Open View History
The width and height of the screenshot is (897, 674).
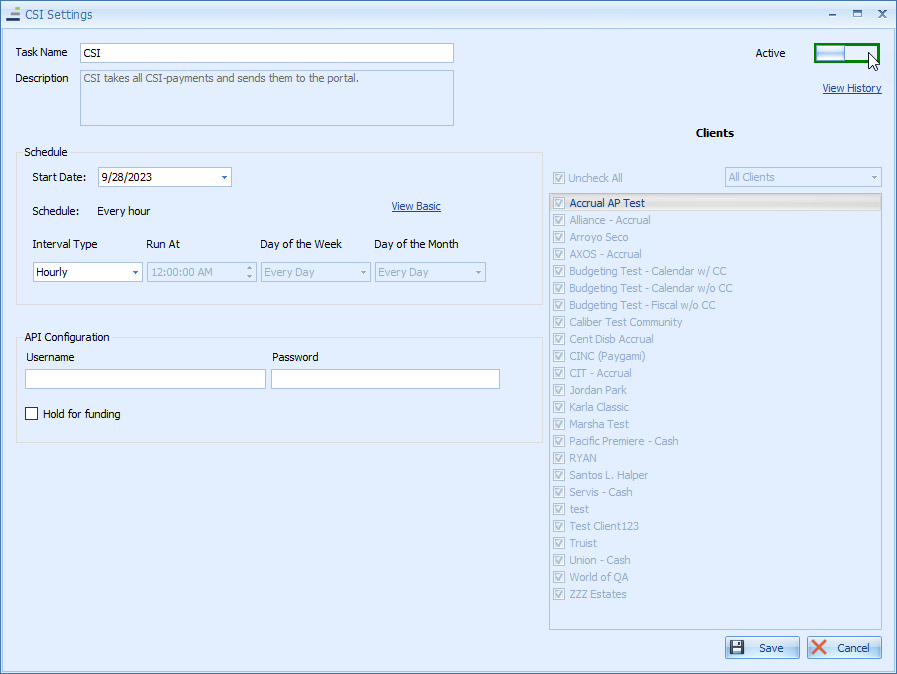tap(851, 88)
